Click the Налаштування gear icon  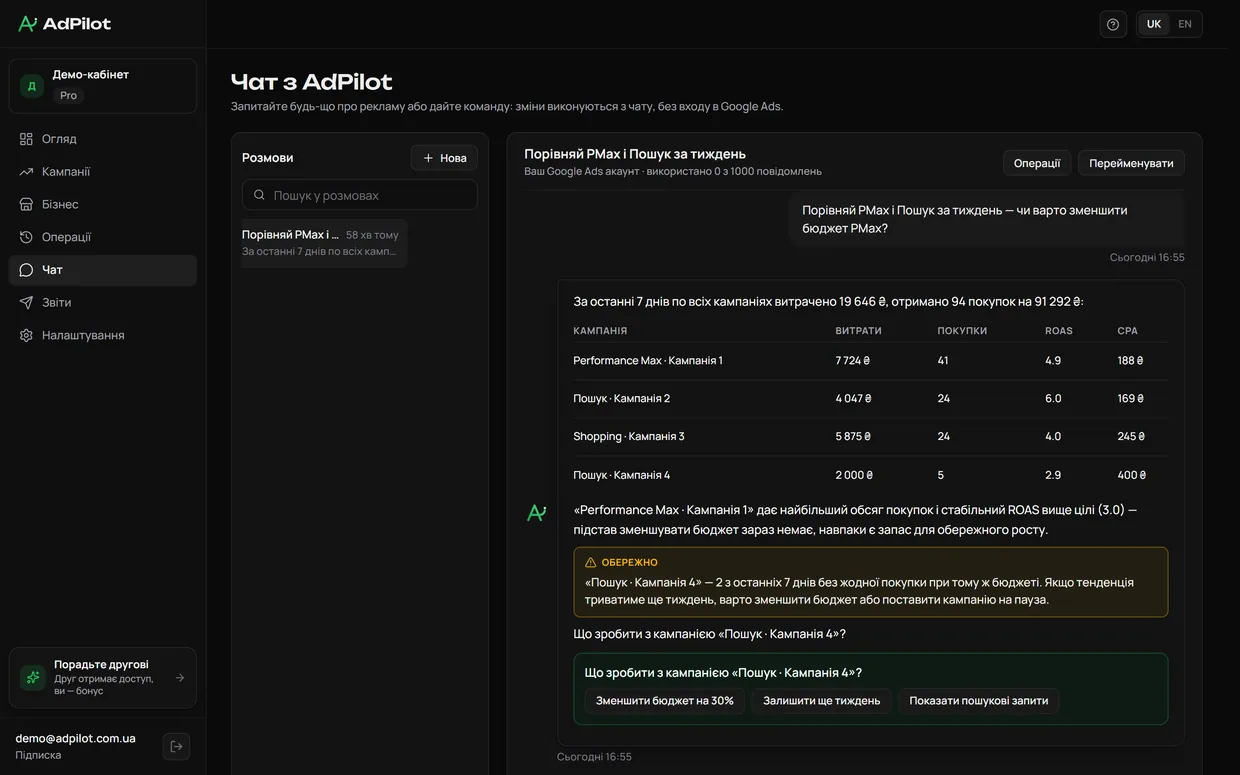26,335
